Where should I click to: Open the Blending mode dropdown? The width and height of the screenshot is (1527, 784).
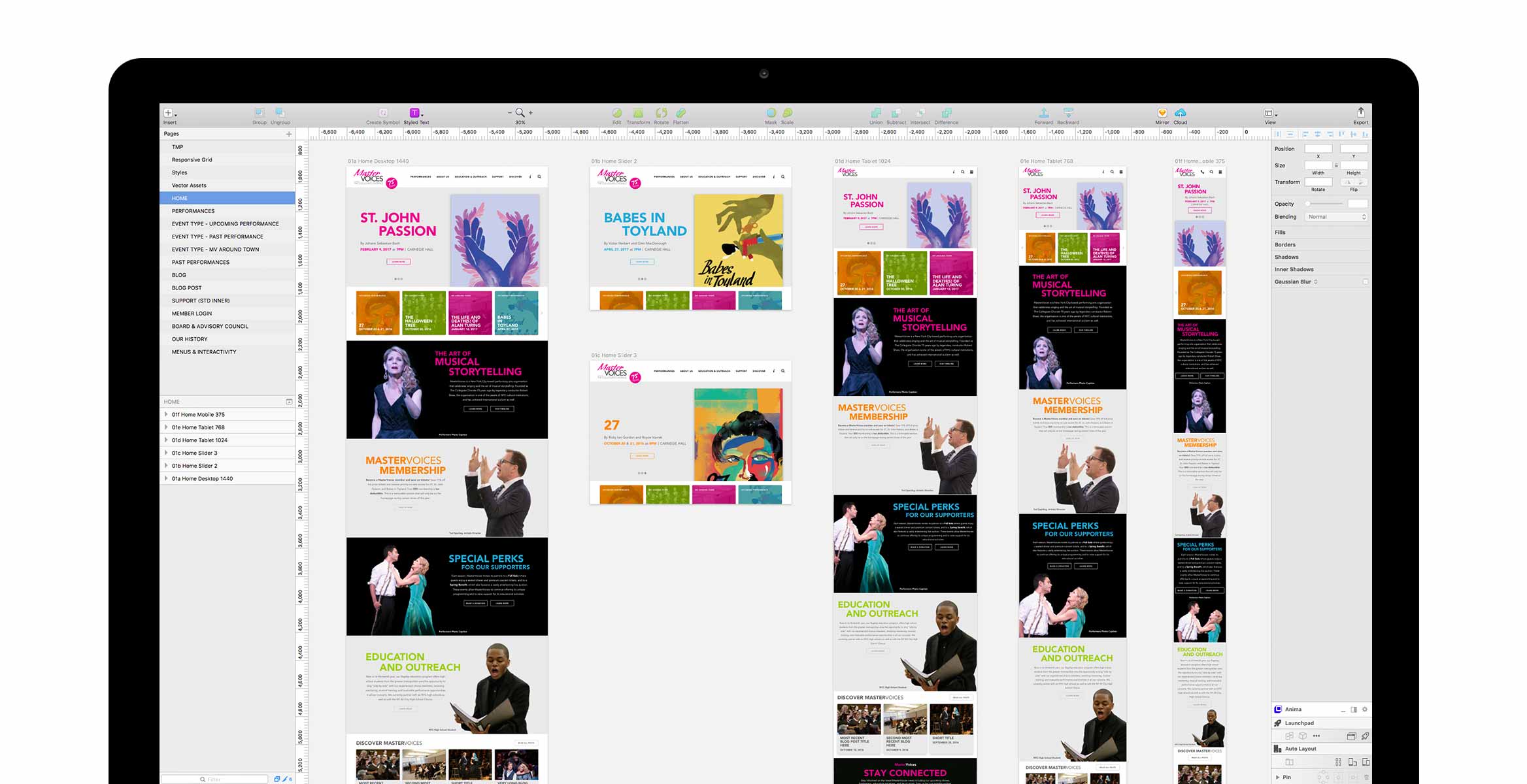[1336, 217]
